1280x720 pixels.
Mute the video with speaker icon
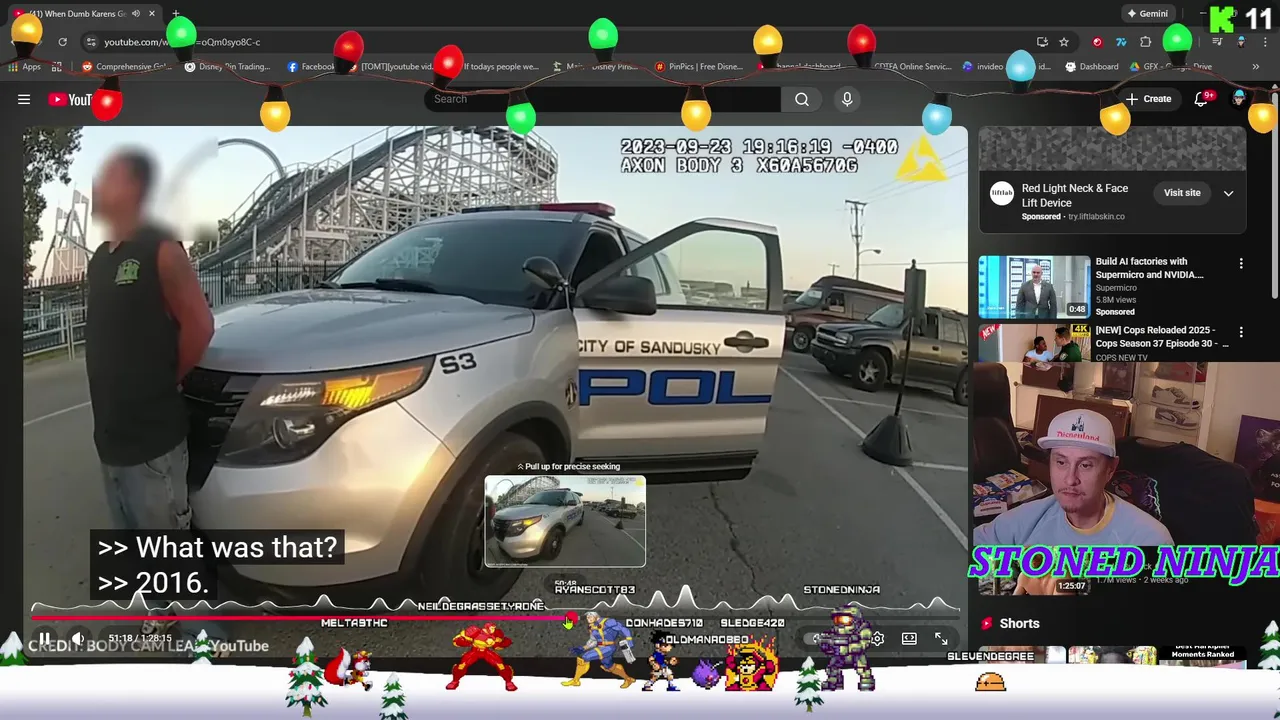(78, 638)
